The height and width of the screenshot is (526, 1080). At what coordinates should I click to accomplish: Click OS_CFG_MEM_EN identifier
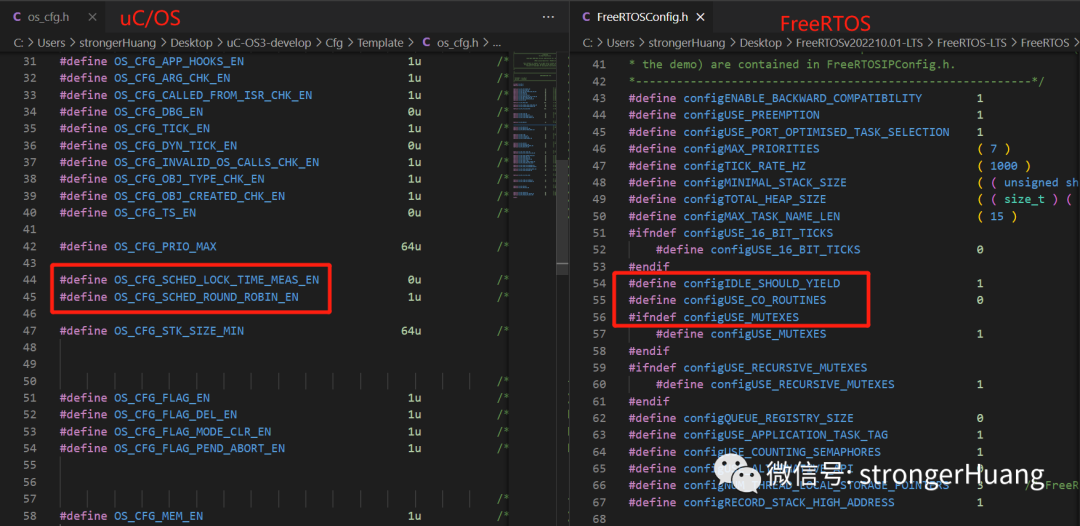(x=158, y=516)
